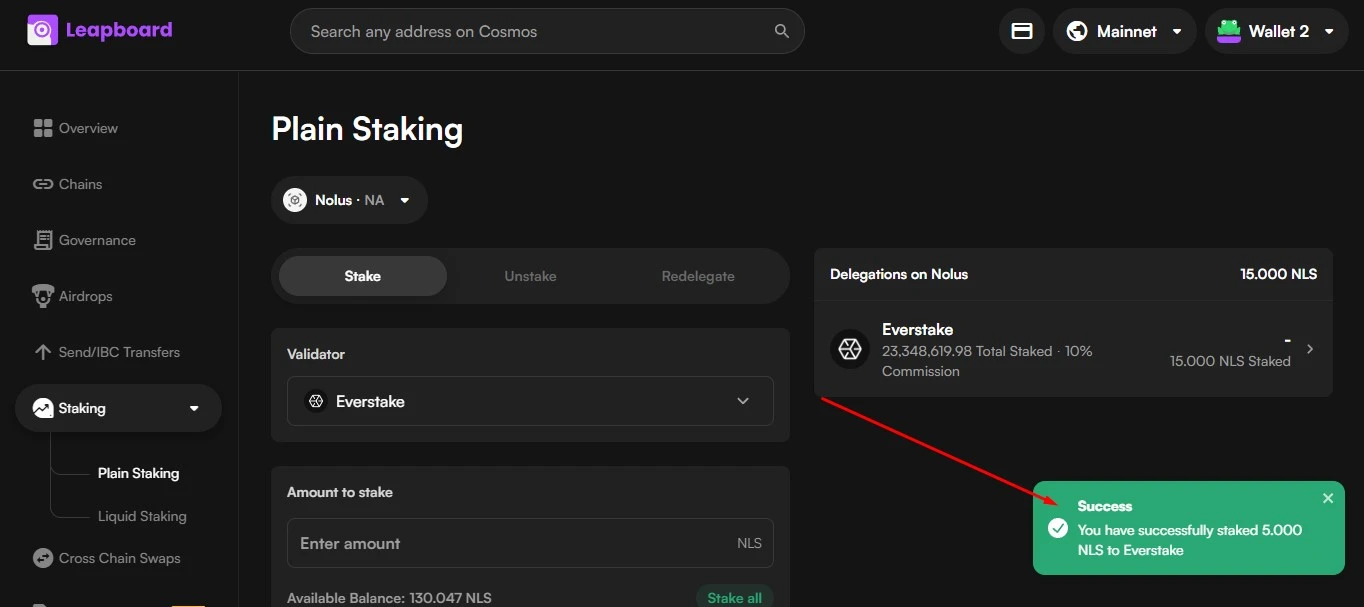Click the Amount to stake label
Viewport: 1364px width, 607px height.
pos(340,492)
